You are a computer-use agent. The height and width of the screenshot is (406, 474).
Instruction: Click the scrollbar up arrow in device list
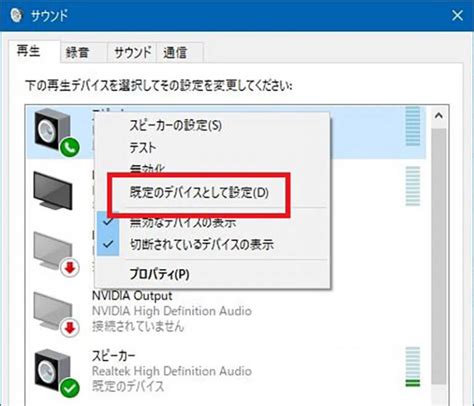click(x=439, y=116)
